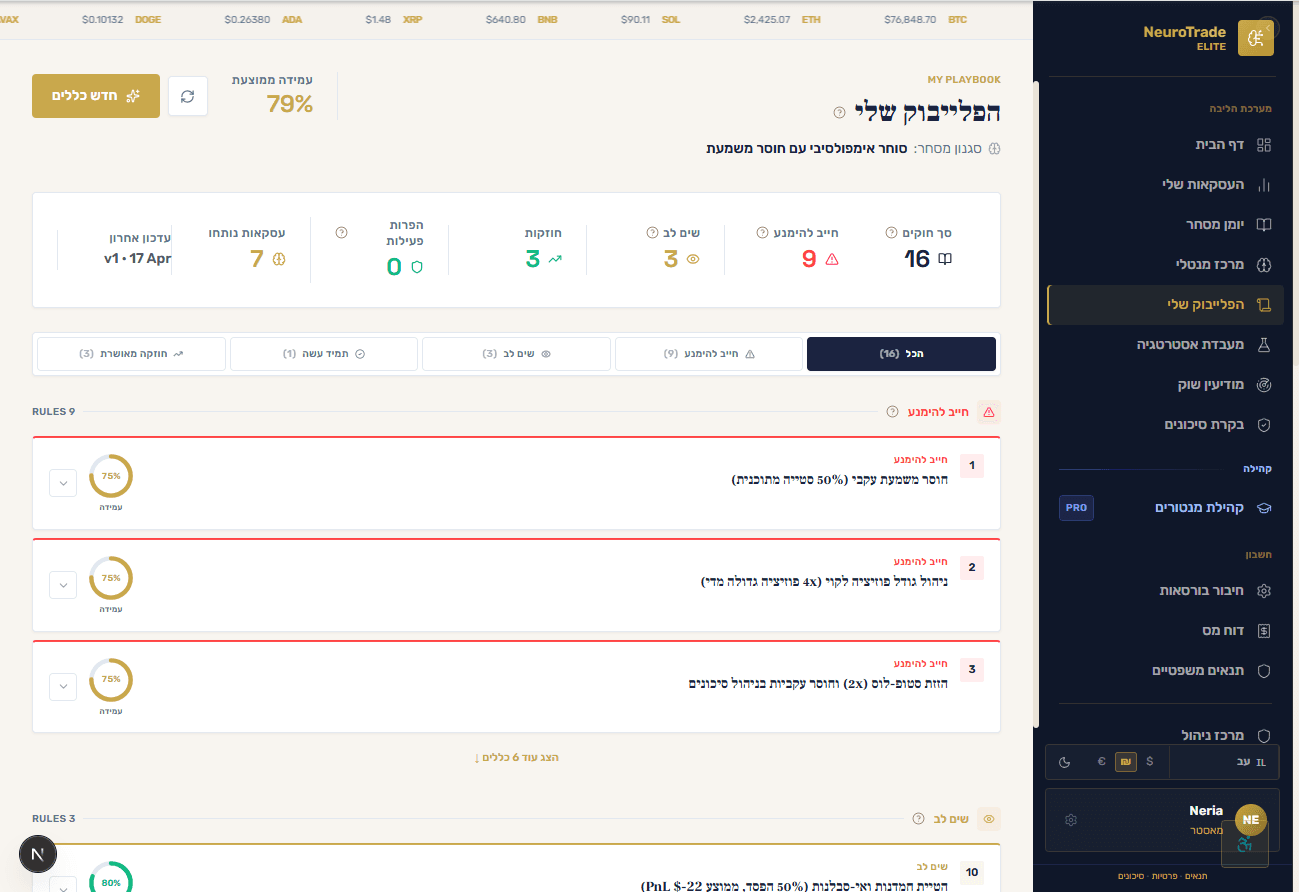Image resolution: width=1299 pixels, height=892 pixels.
Task: Click the help icon in the שים לב section header
Action: 918,819
